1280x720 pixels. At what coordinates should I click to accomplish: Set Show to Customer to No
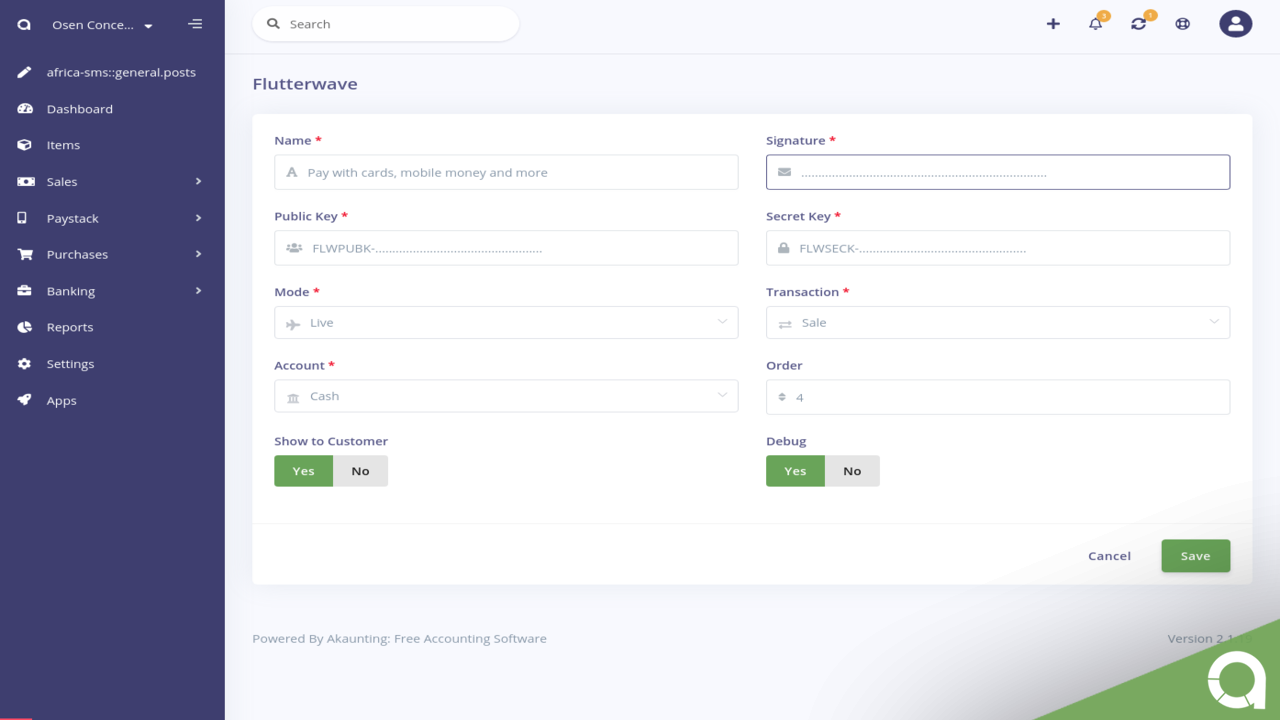(x=360, y=470)
